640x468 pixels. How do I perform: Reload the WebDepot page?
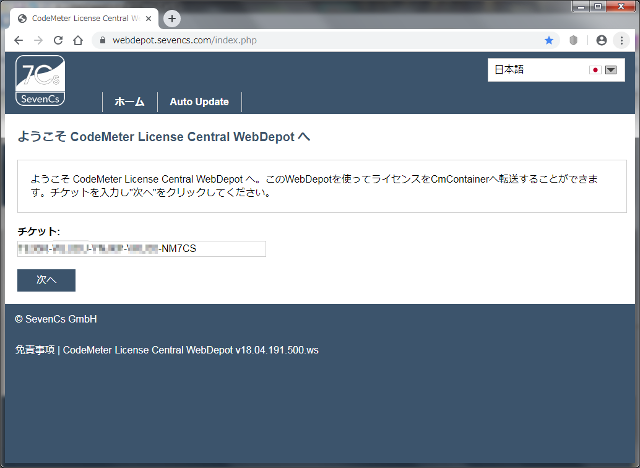[58, 40]
